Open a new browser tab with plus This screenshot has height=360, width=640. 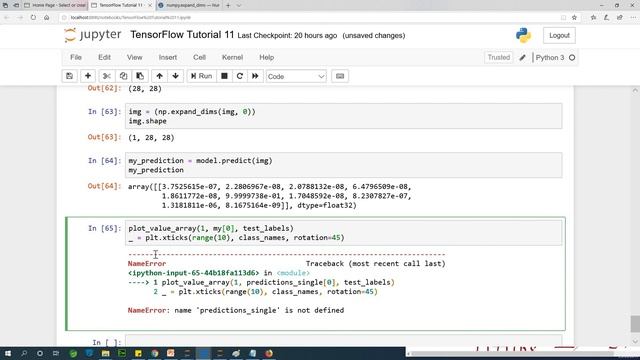coord(228,5)
